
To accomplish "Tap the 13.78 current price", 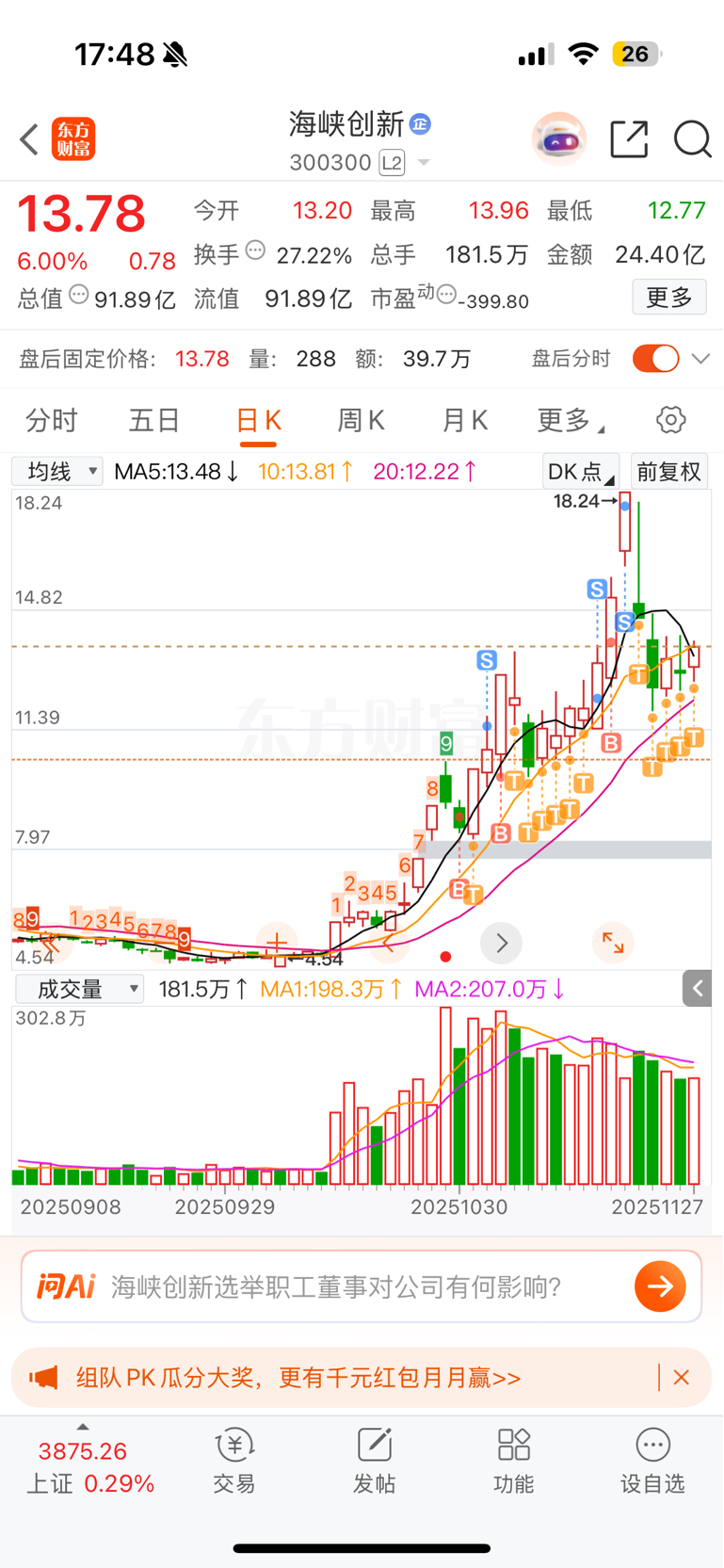I will pos(82,214).
